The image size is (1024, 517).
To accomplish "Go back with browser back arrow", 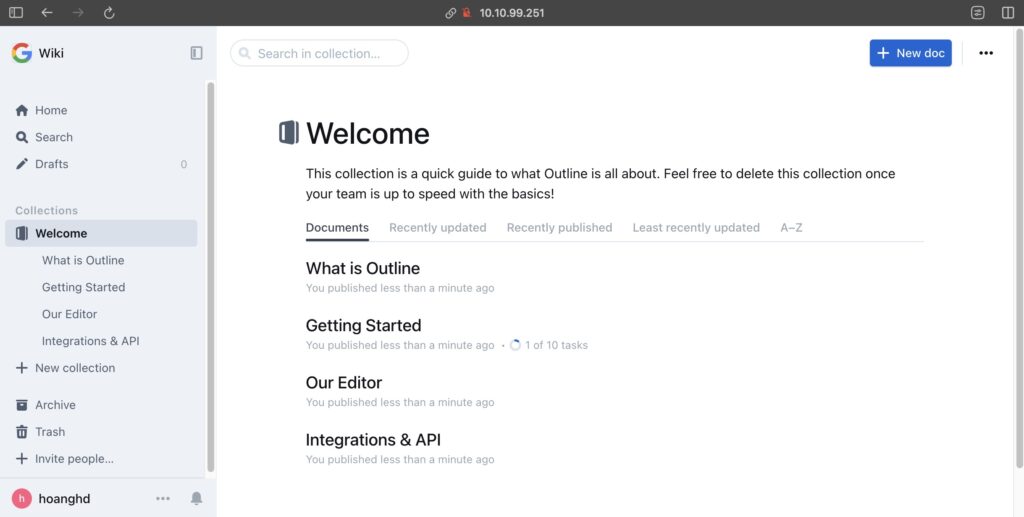I will tap(47, 12).
